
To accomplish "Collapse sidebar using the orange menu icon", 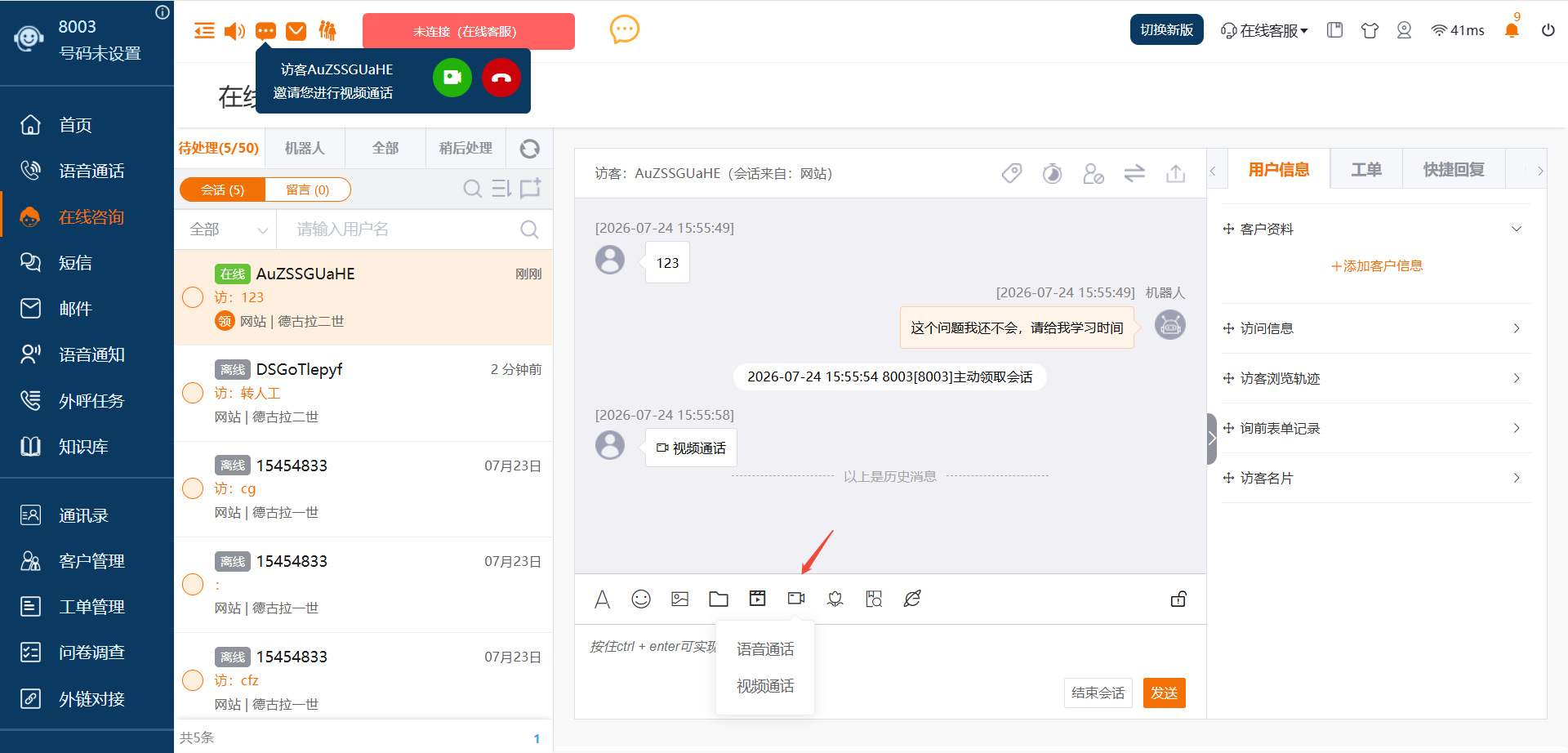I will tap(204, 31).
